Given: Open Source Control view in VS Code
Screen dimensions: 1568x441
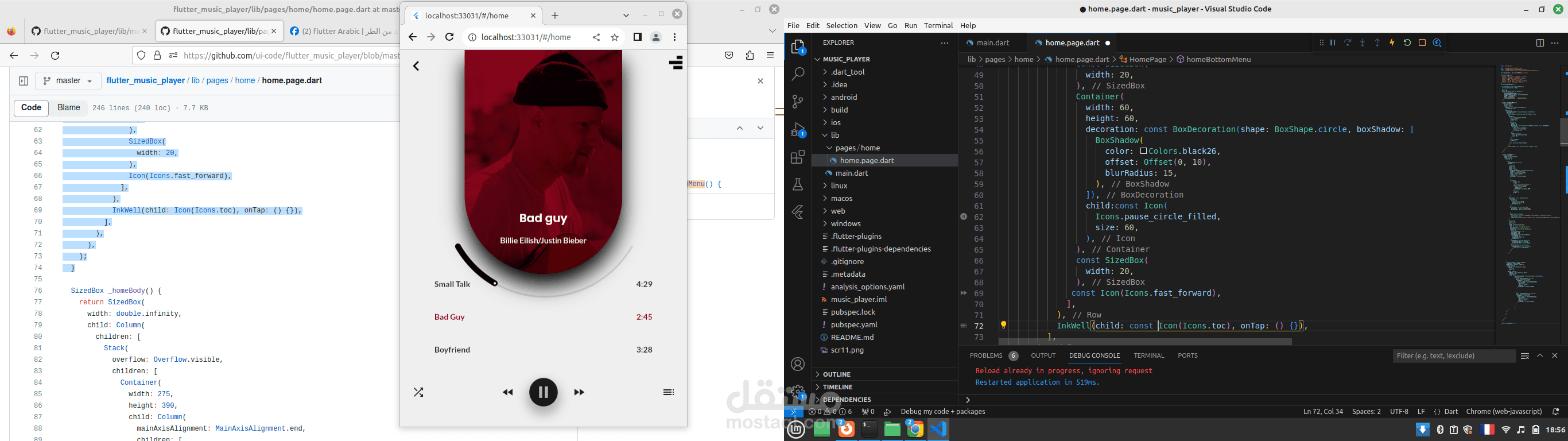Looking at the screenshot, I should pyautogui.click(x=798, y=102).
